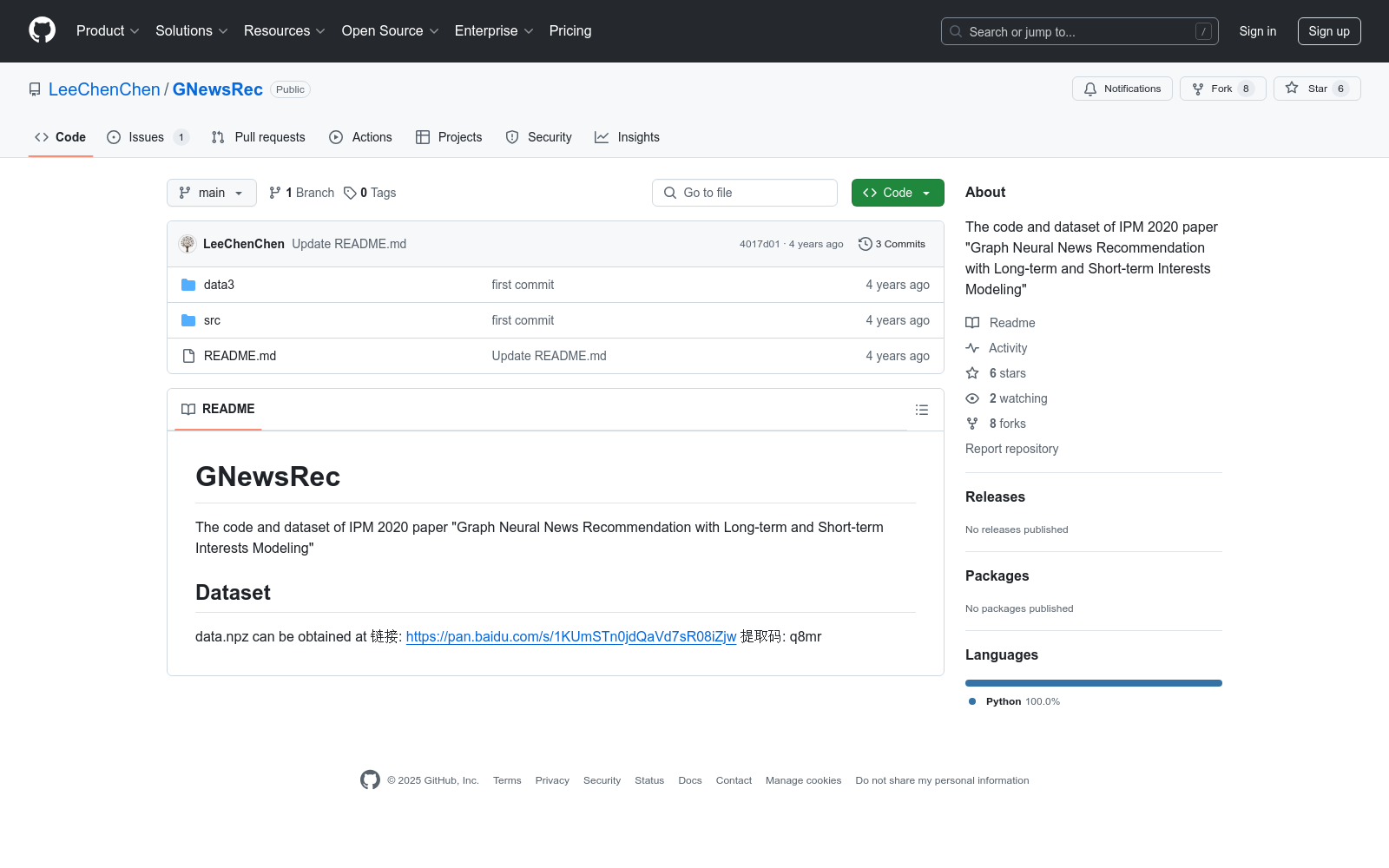Click the Sign up button
Viewport: 1389px width, 868px height.
tap(1329, 31)
